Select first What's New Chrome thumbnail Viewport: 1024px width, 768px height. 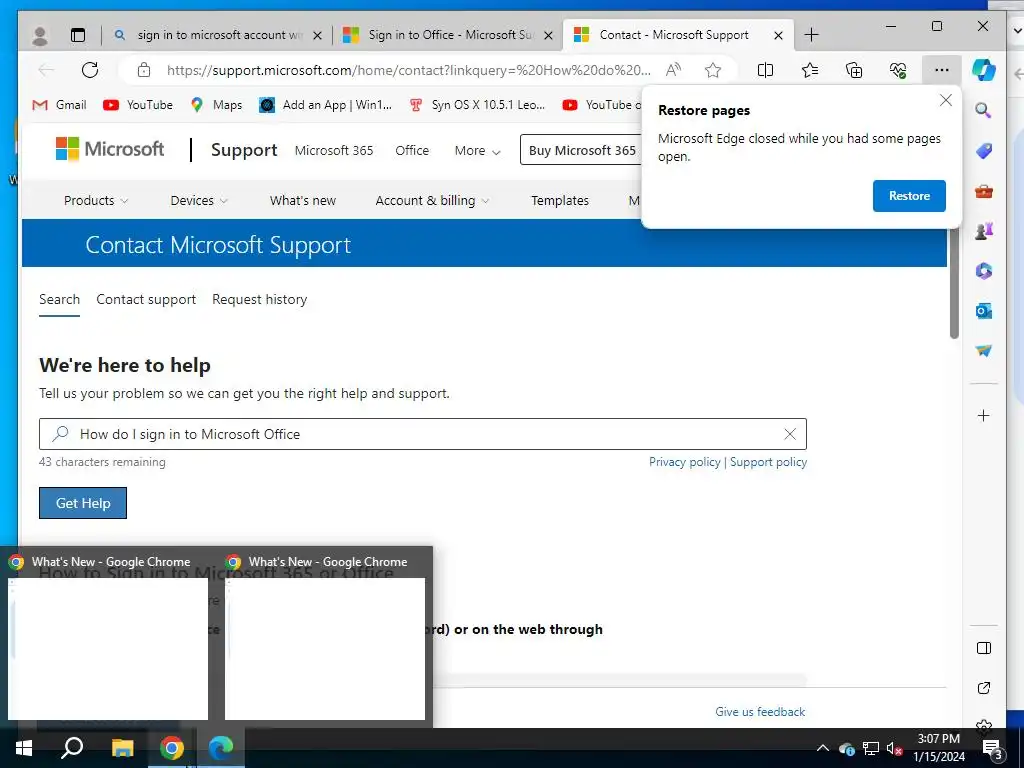pos(108,648)
